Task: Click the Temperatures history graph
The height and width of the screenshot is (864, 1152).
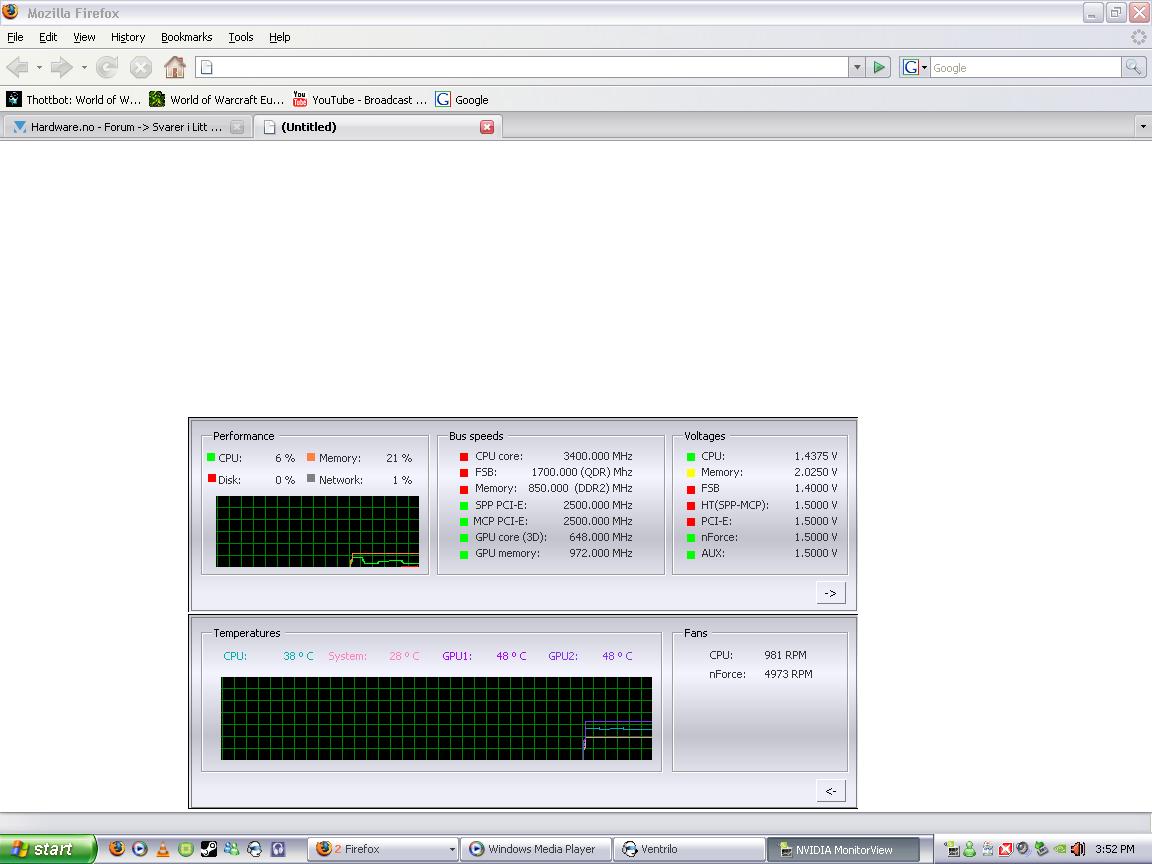Action: [x=436, y=719]
